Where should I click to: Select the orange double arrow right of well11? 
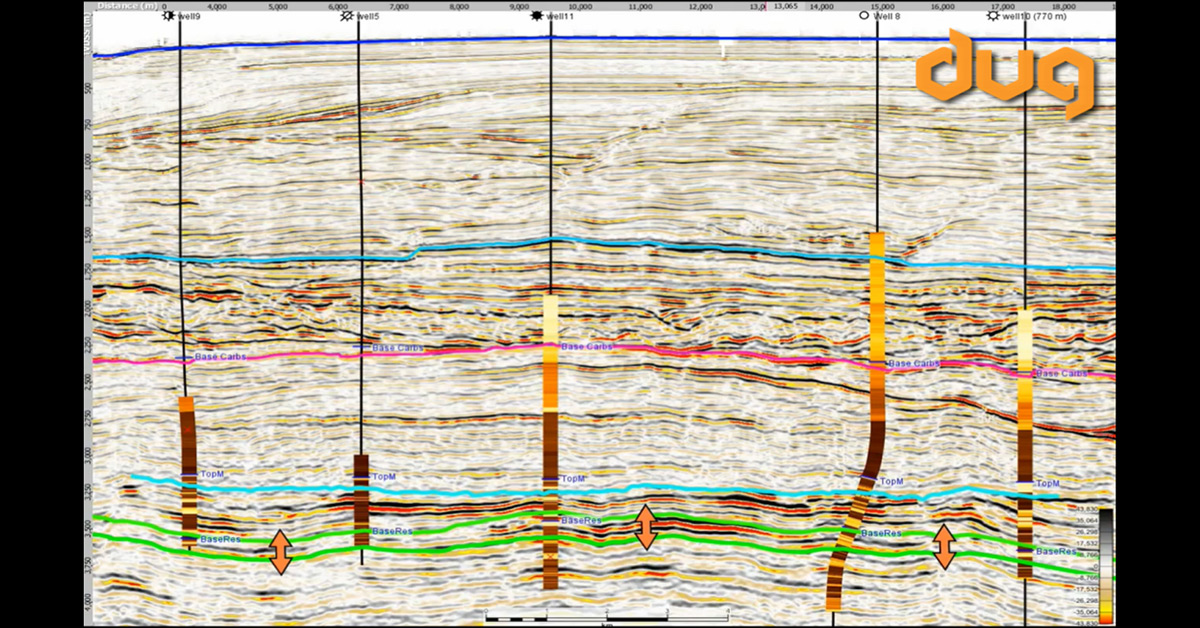tap(646, 527)
